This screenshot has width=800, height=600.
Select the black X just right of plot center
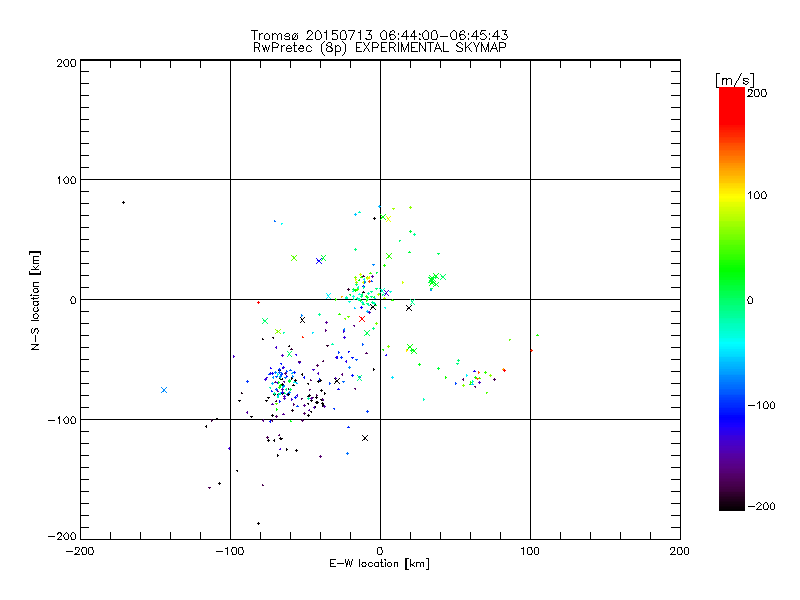point(409,308)
